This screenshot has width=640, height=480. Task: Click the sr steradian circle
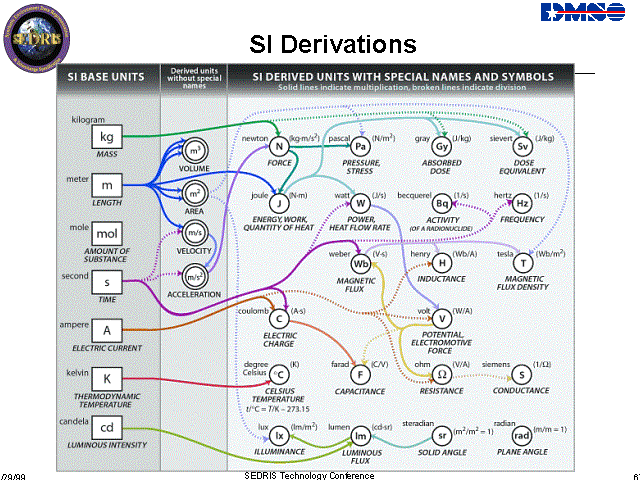(442, 436)
